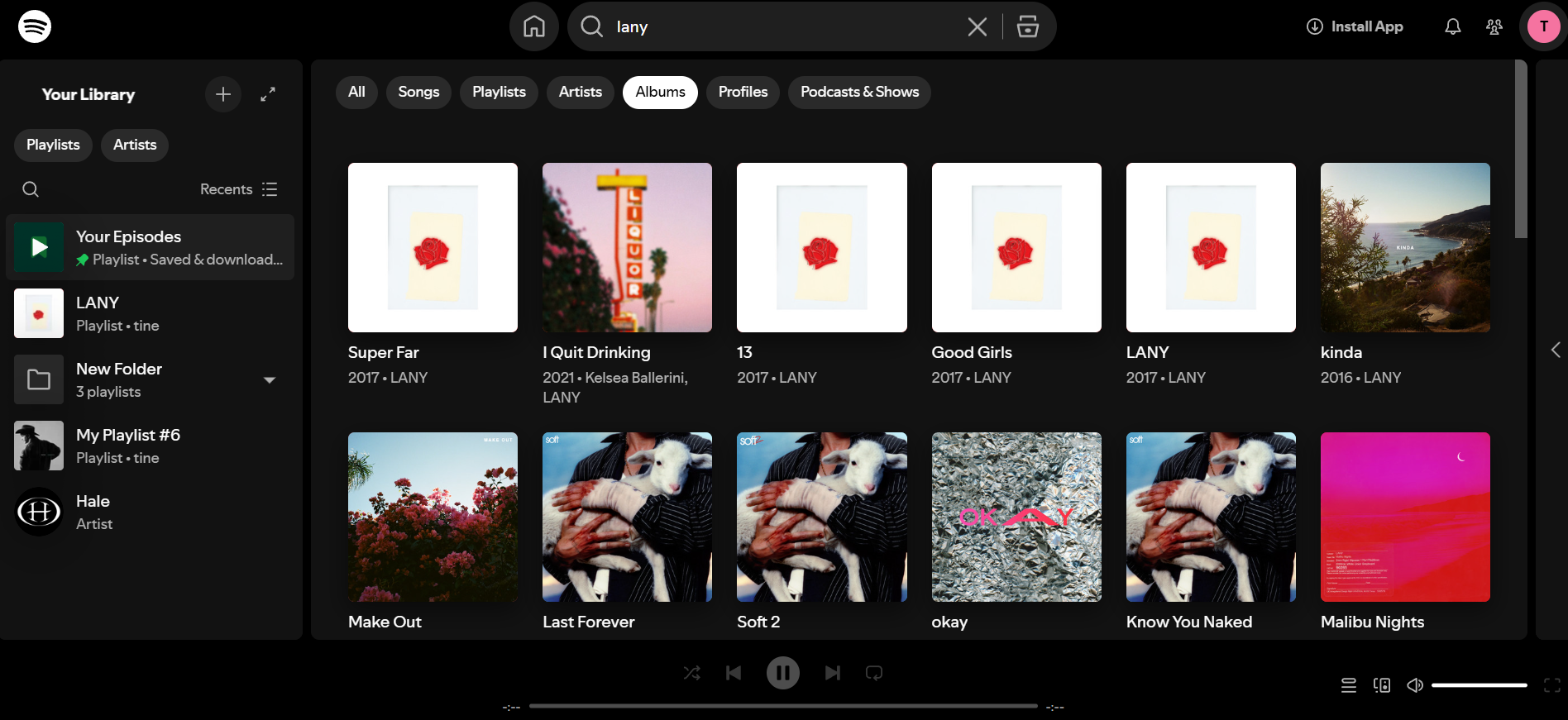Select the Artists search filter tab
The height and width of the screenshot is (720, 1568).
pos(580,92)
